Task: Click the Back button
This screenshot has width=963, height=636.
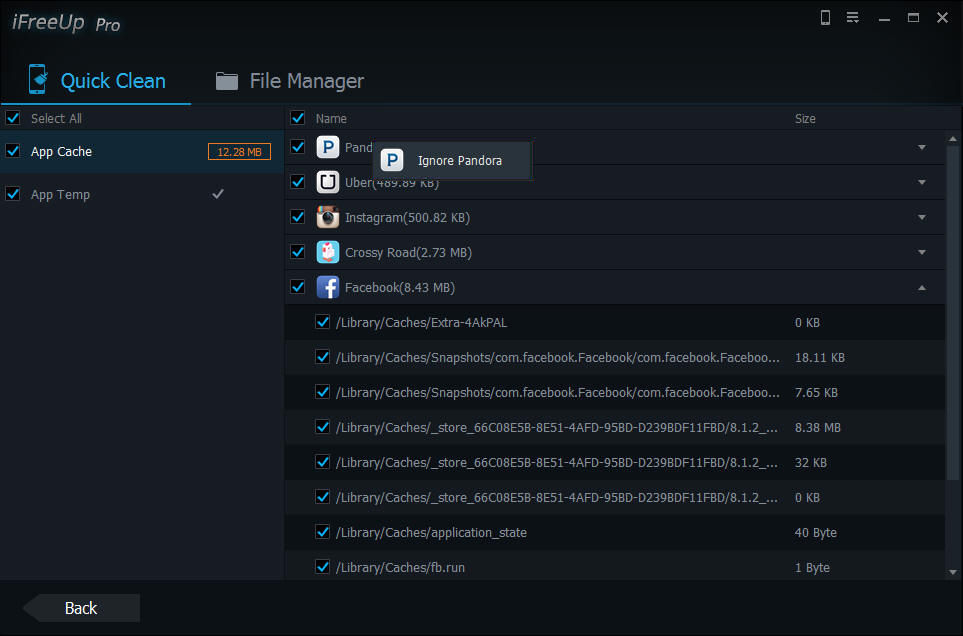Action: 81,608
